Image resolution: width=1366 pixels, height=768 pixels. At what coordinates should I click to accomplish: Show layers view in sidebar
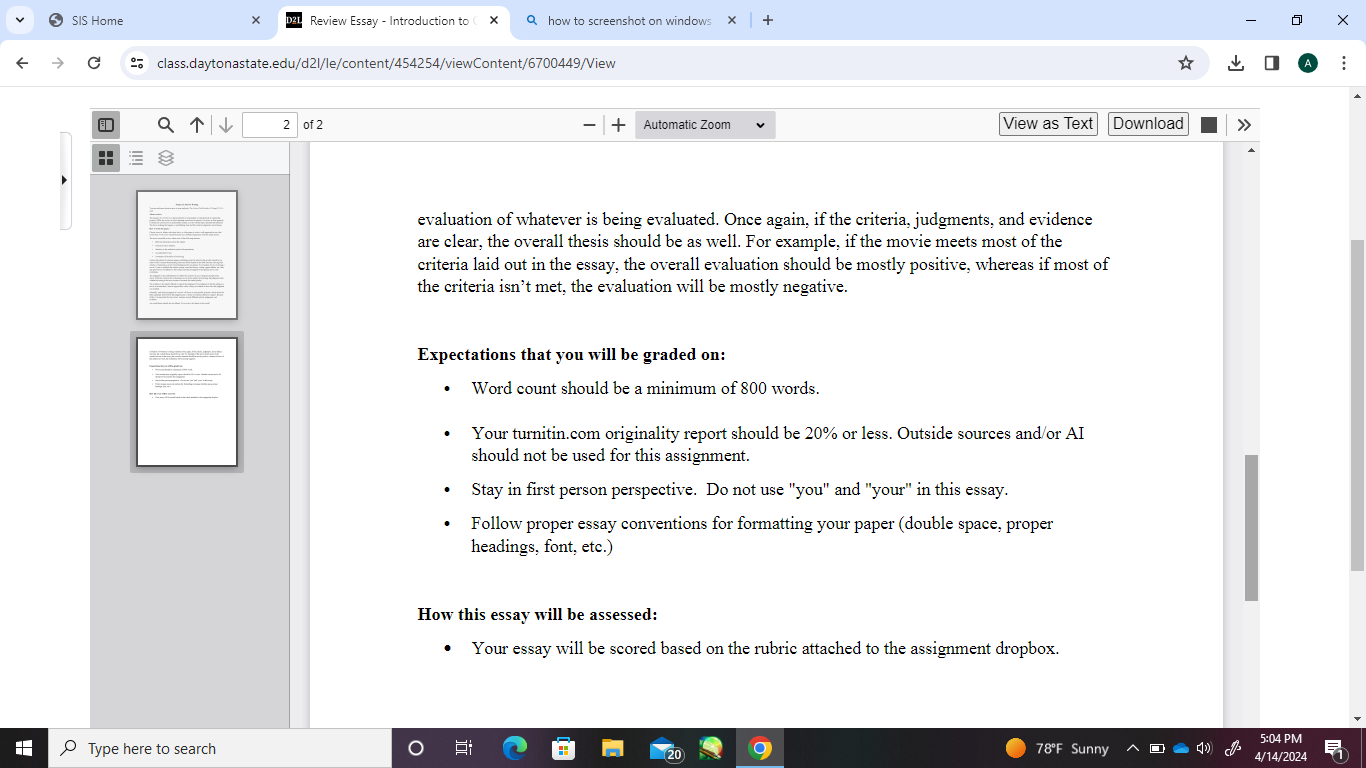(166, 158)
